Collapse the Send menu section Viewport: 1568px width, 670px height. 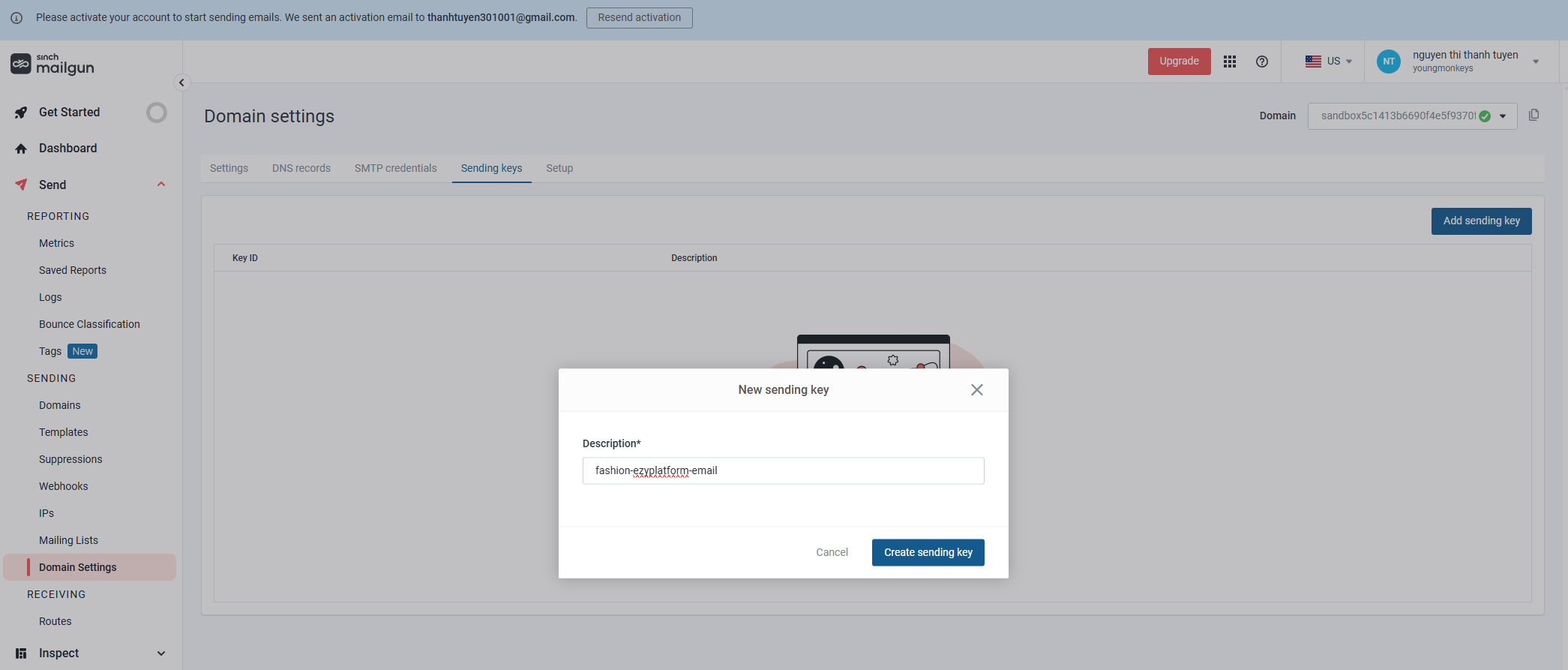click(160, 185)
